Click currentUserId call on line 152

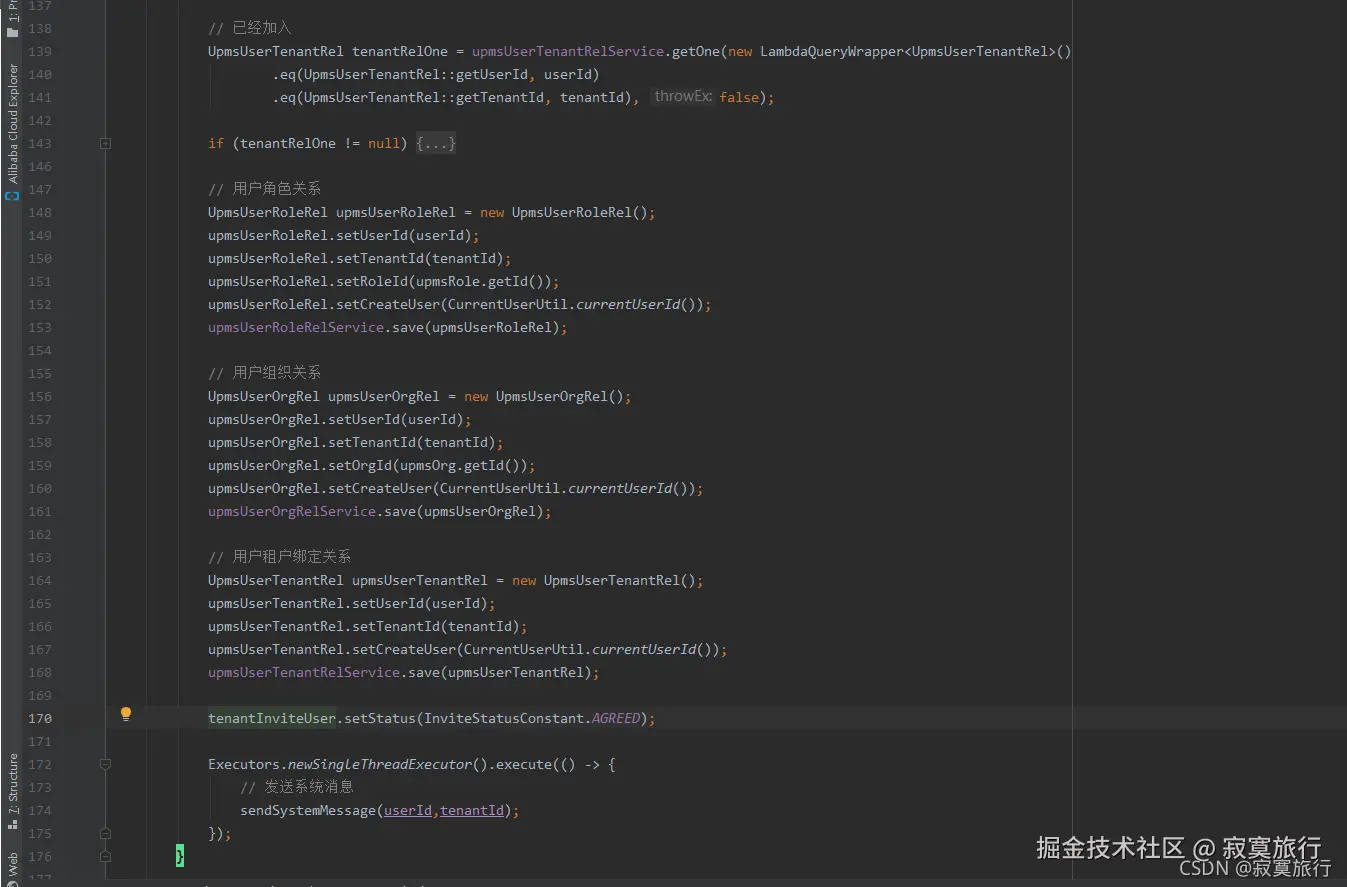[628, 304]
